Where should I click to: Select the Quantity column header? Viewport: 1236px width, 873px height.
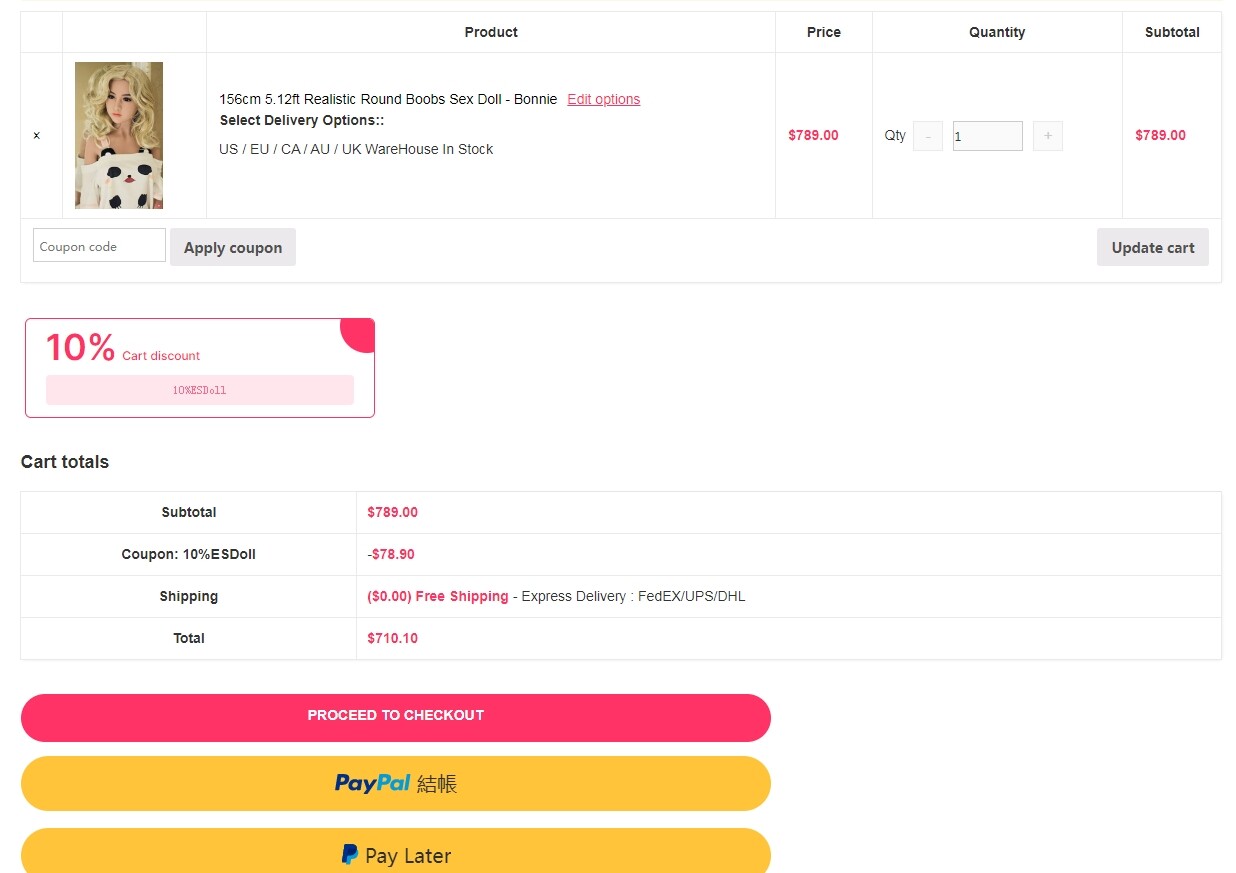(x=997, y=32)
